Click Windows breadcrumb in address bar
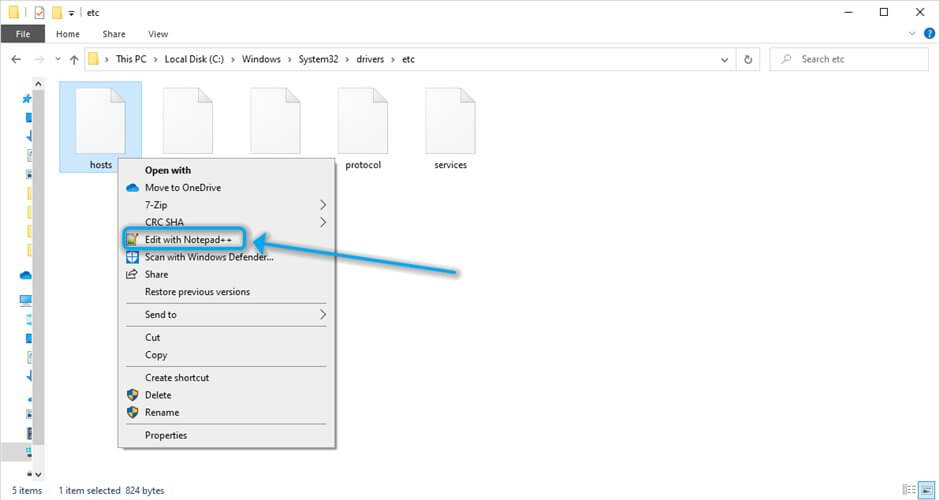This screenshot has width=939, height=500. [261, 59]
